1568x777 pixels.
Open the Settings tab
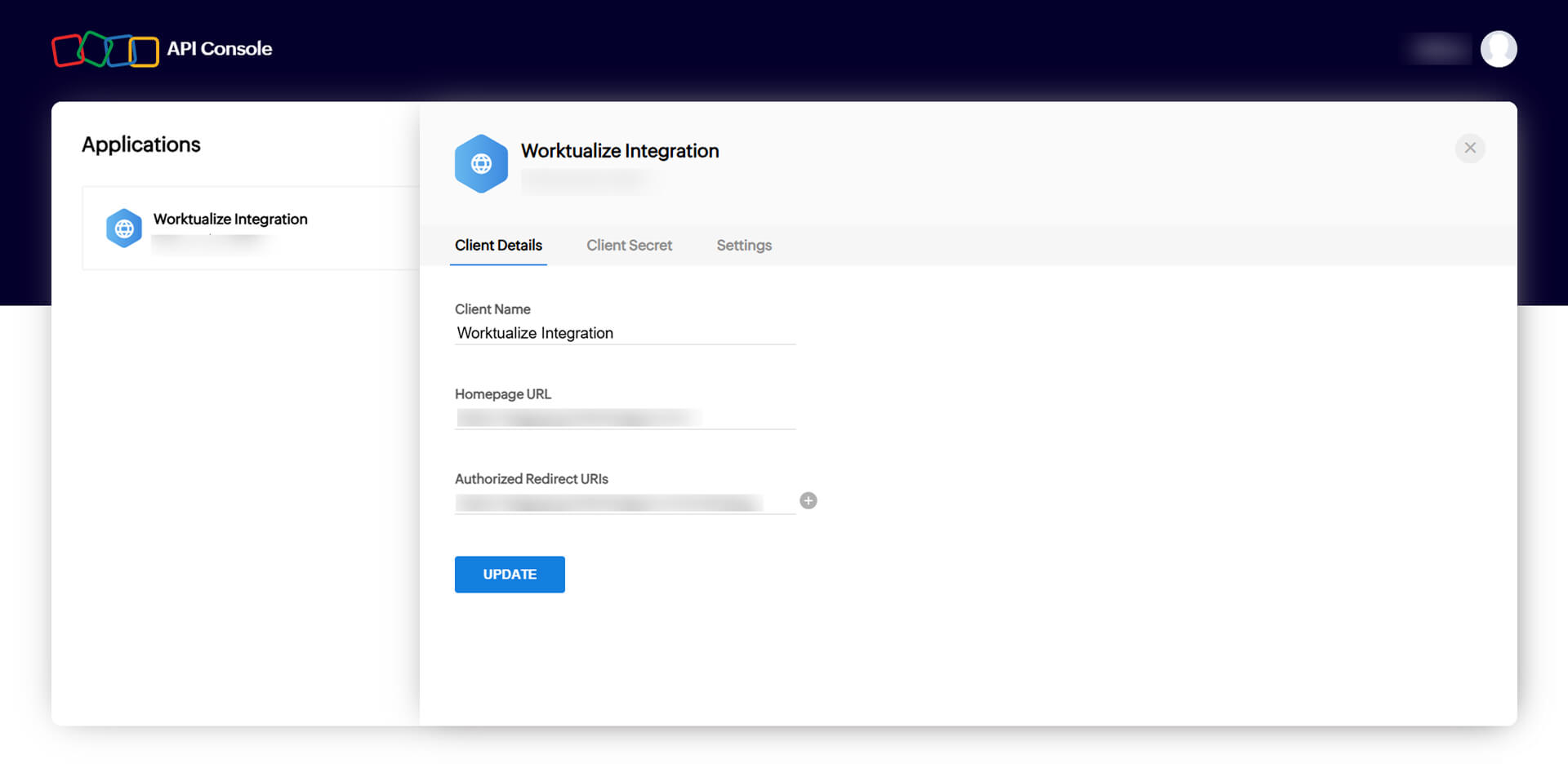(743, 245)
